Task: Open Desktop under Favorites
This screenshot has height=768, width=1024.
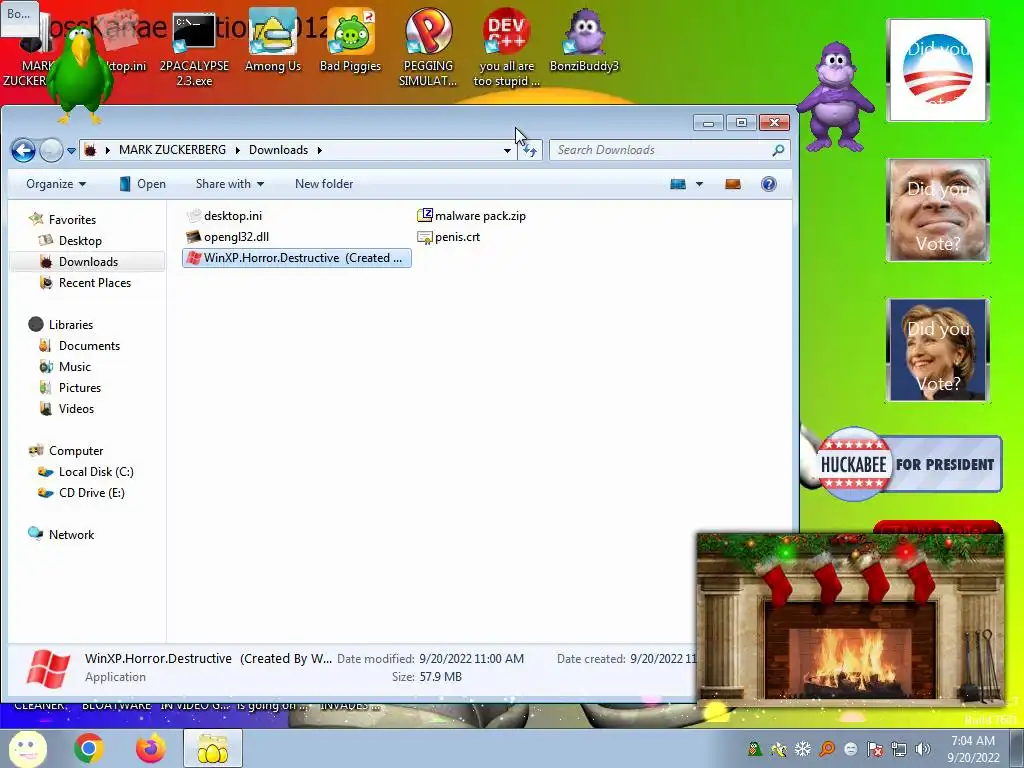Action: tap(80, 241)
